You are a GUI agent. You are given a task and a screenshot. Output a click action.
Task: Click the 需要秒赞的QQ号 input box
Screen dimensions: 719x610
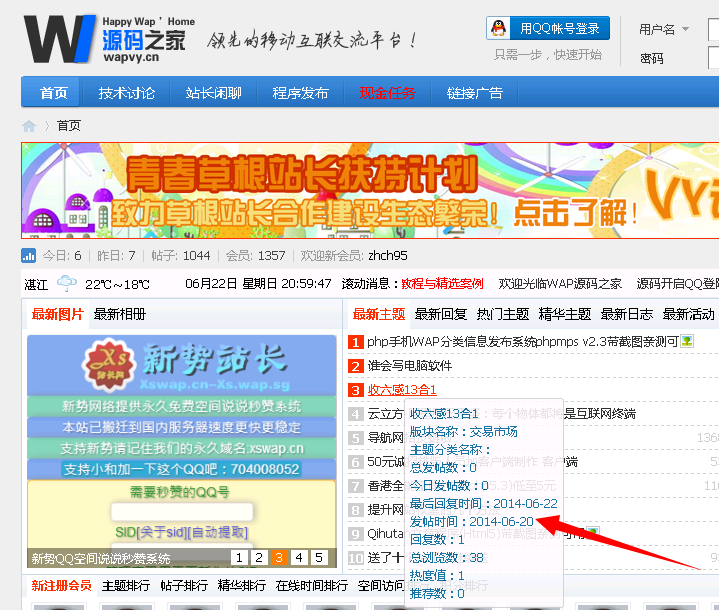pos(182,512)
